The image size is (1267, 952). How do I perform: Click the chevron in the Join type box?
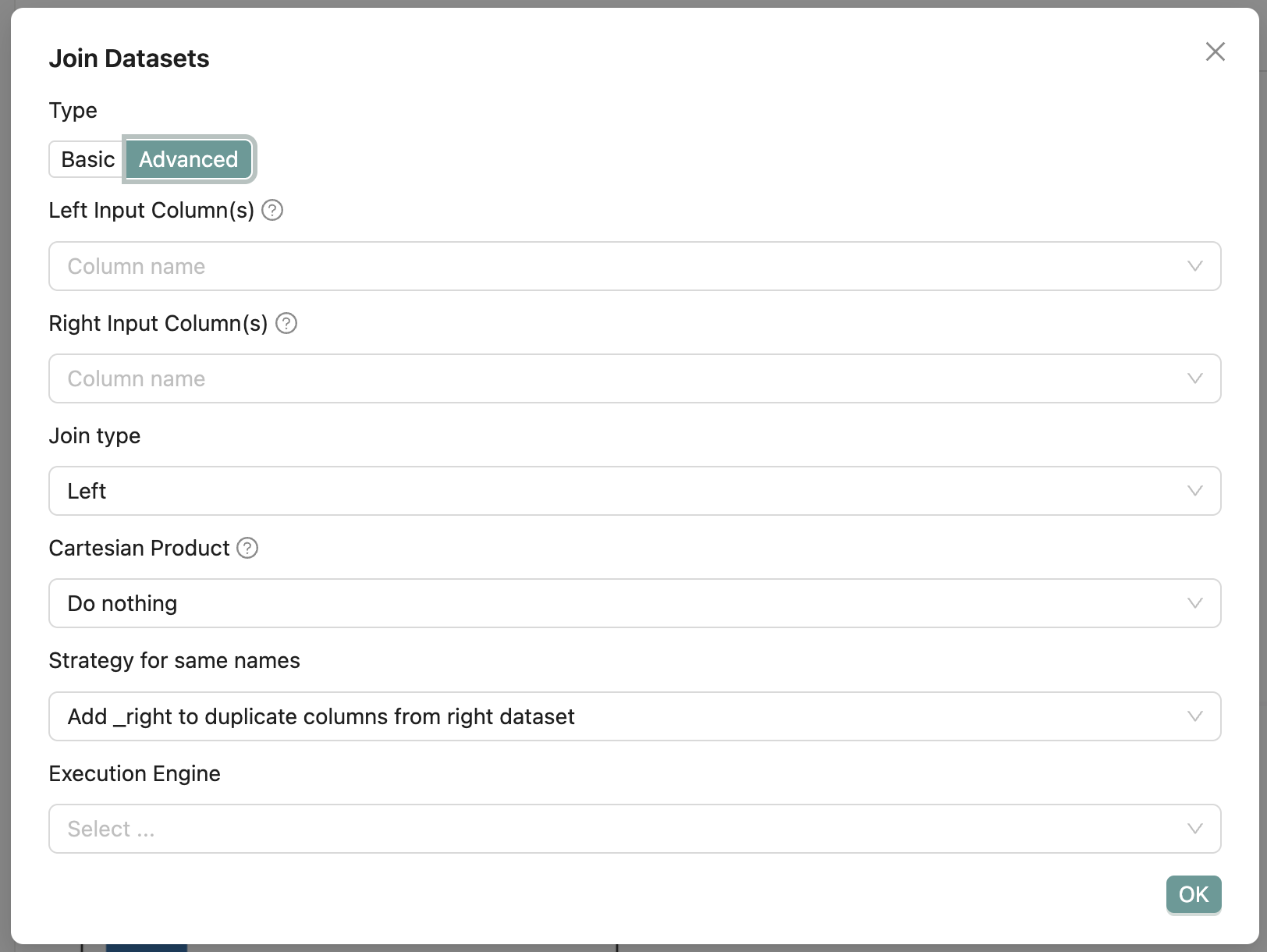[1194, 491]
